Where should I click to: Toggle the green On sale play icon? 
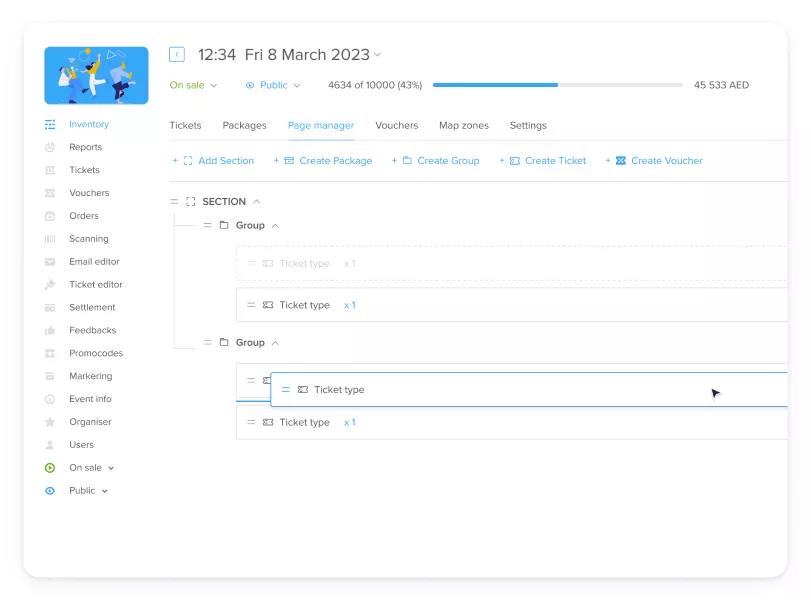click(x=50, y=468)
